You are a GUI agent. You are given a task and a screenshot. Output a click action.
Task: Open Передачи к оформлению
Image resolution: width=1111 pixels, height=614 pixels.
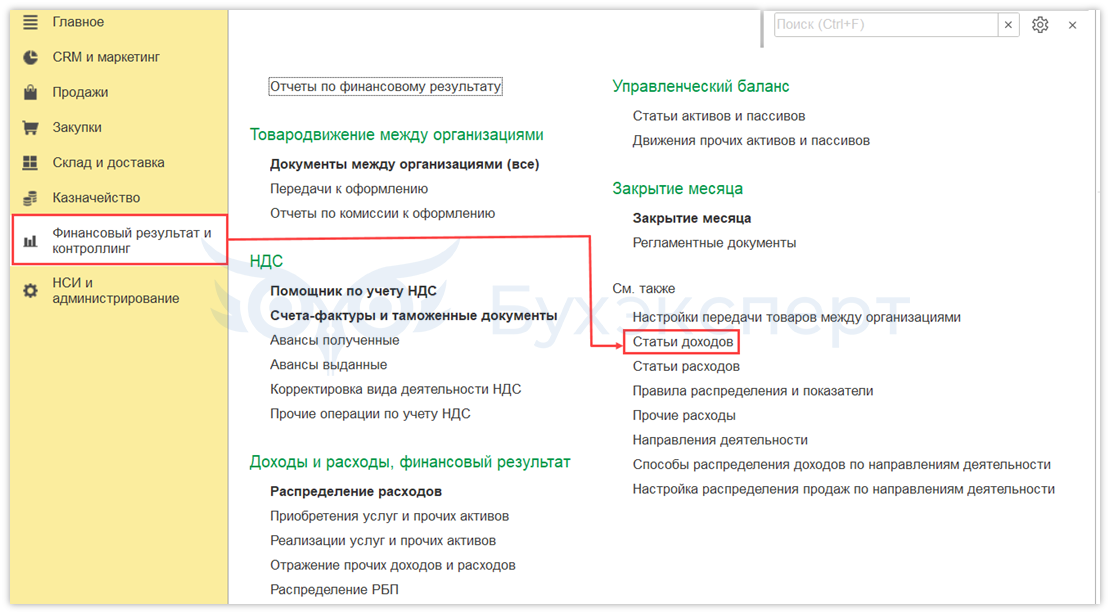(x=349, y=189)
